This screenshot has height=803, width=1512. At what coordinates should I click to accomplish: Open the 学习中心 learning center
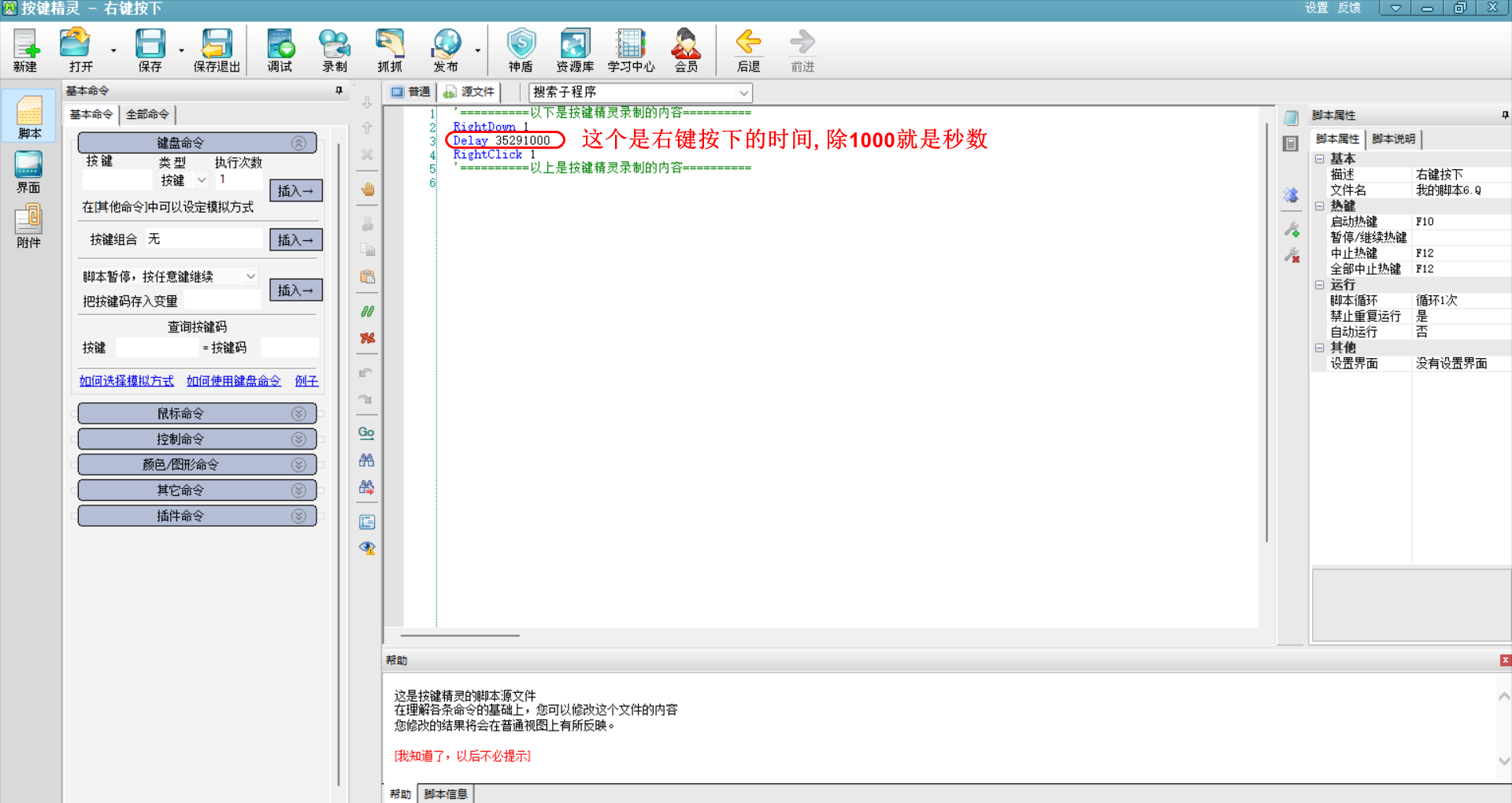(631, 50)
